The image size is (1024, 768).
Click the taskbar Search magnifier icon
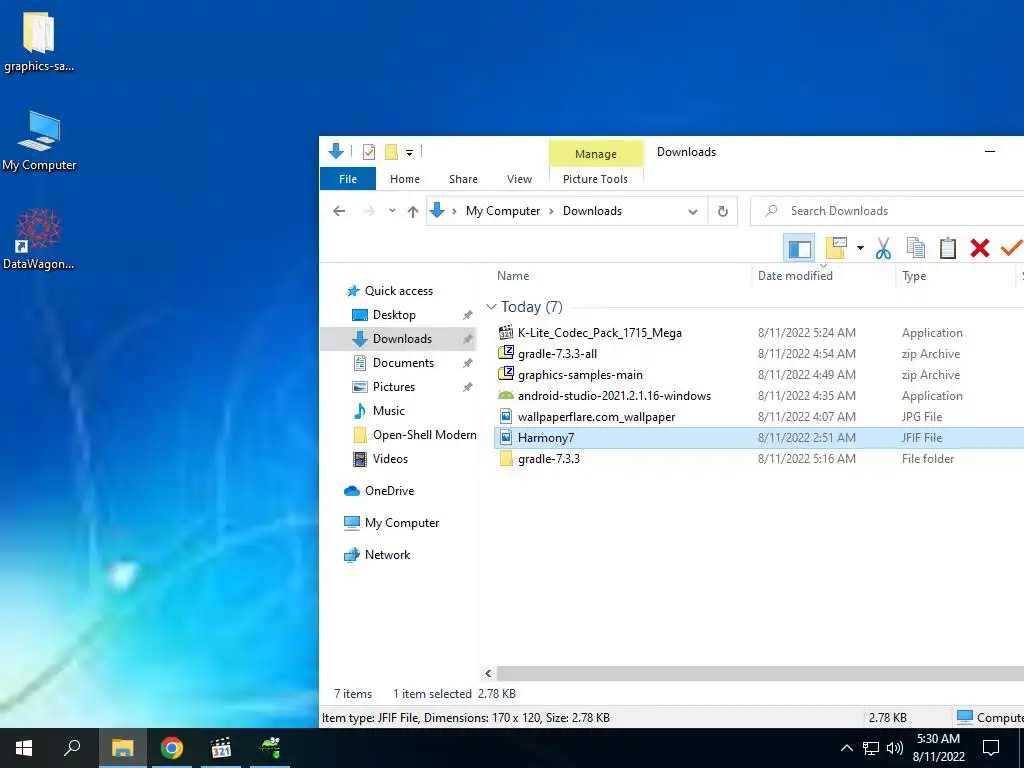click(x=72, y=748)
